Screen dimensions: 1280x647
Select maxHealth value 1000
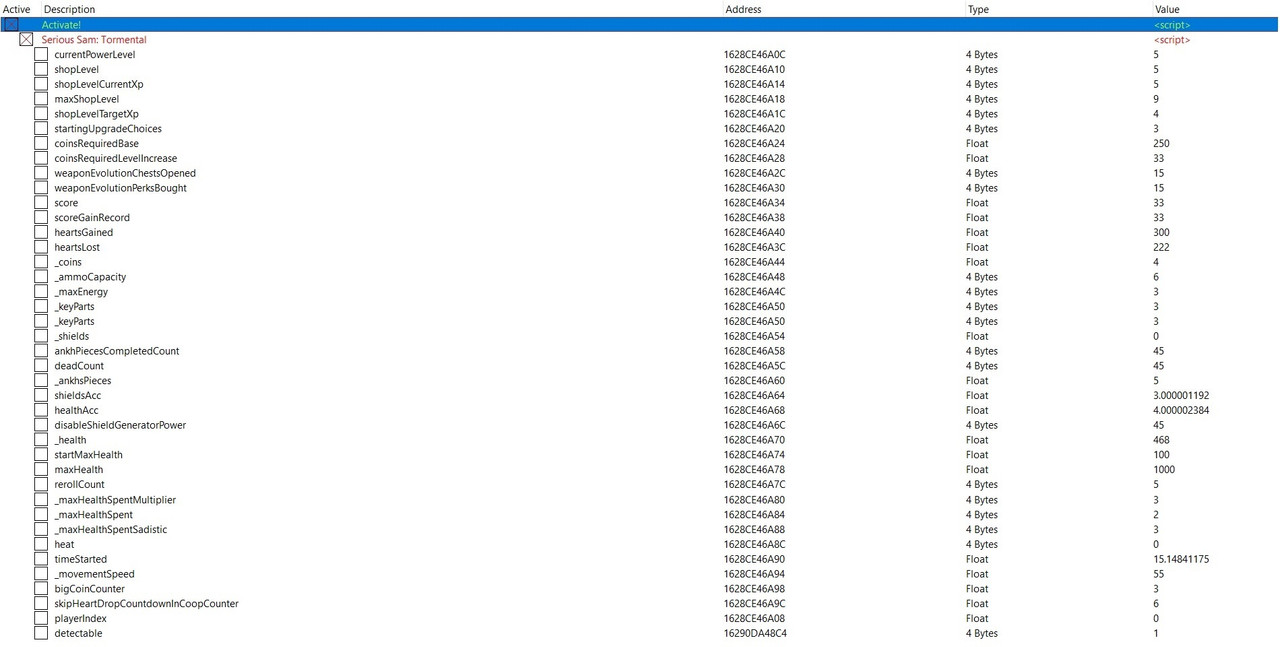click(x=1164, y=469)
